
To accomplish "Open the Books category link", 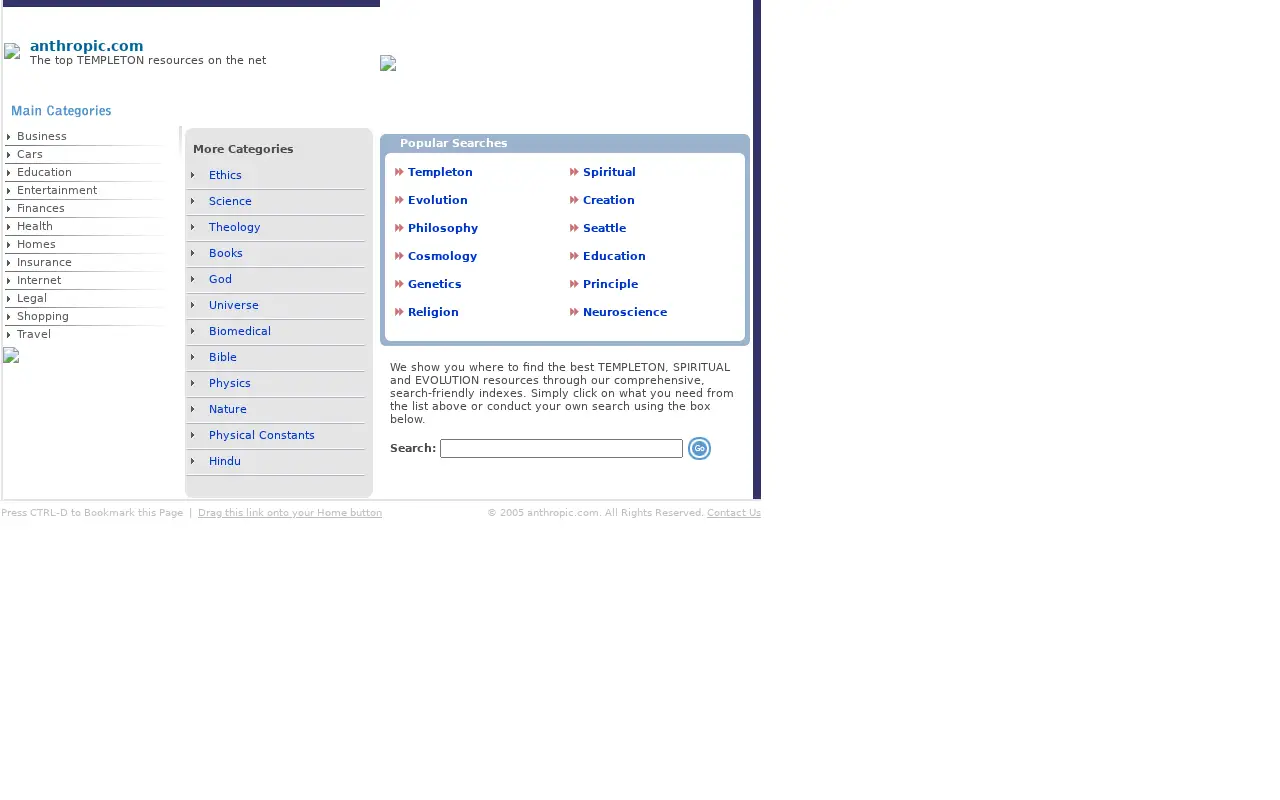I will pyautogui.click(x=226, y=254).
